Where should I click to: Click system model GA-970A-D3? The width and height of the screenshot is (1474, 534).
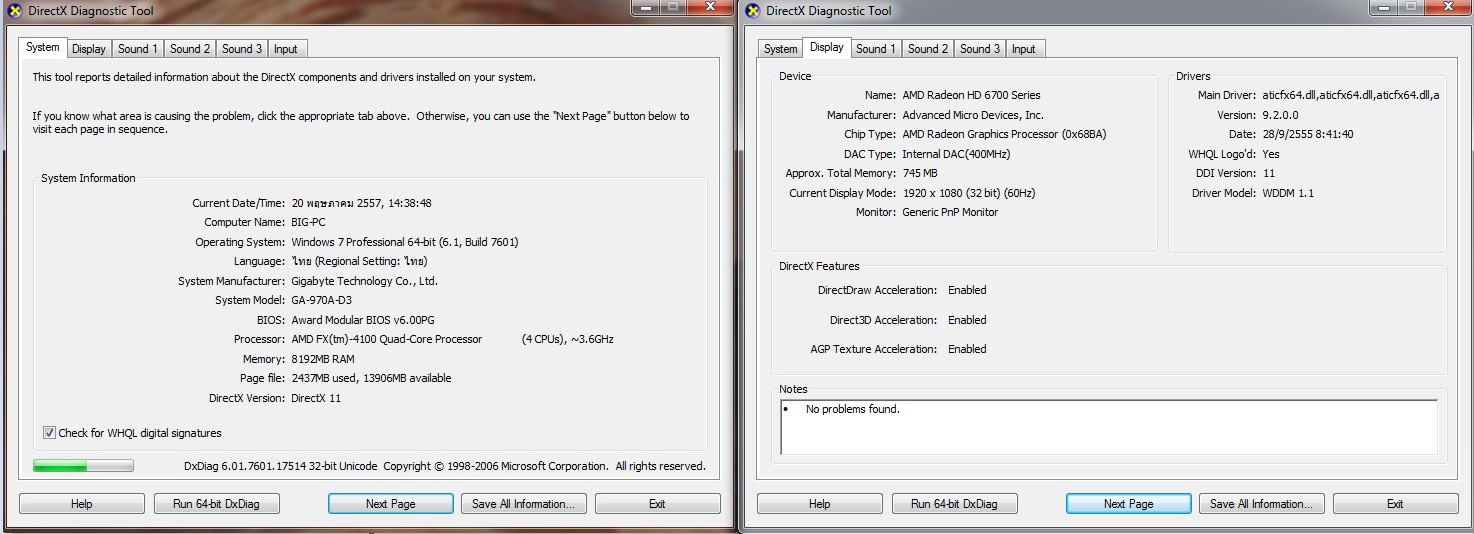tap(321, 300)
